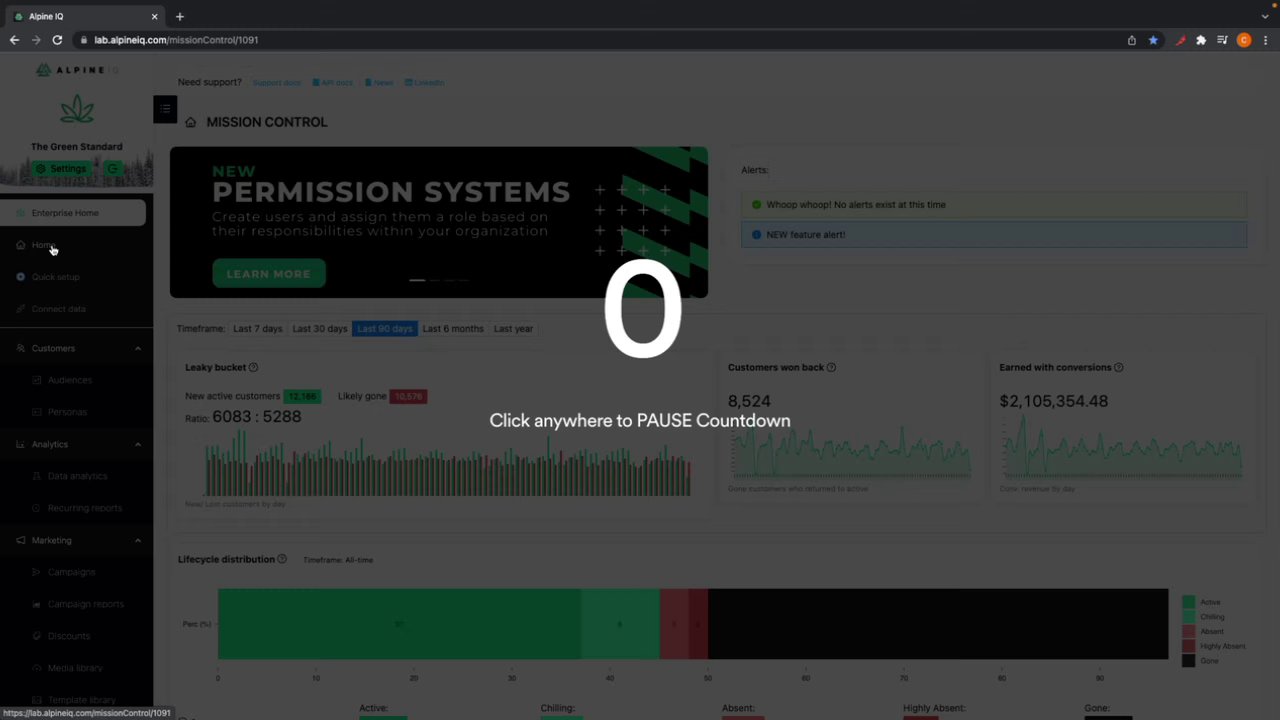Click the Lifecycle distribution help icon
This screenshot has height=720, width=1280.
pos(282,560)
